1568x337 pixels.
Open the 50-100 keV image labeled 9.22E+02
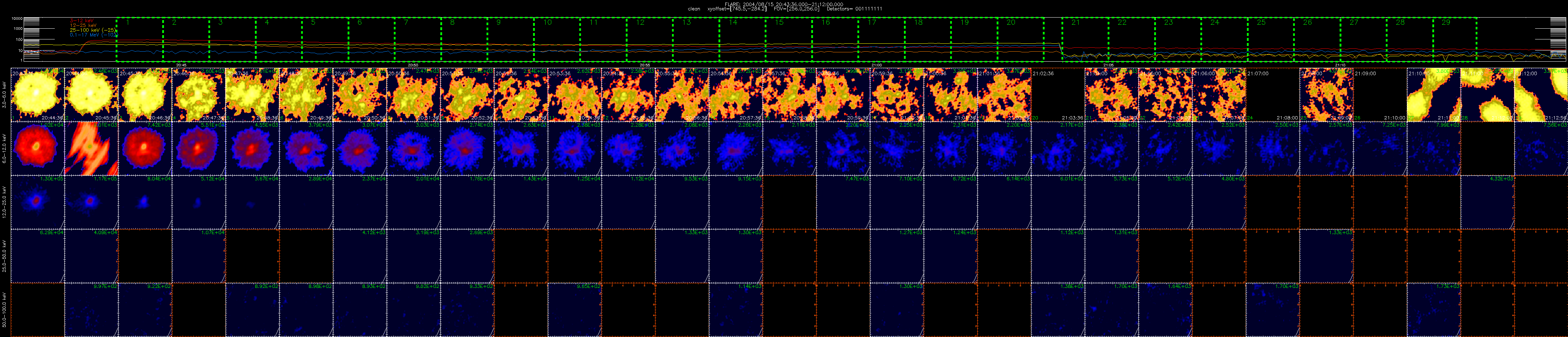tap(145, 310)
